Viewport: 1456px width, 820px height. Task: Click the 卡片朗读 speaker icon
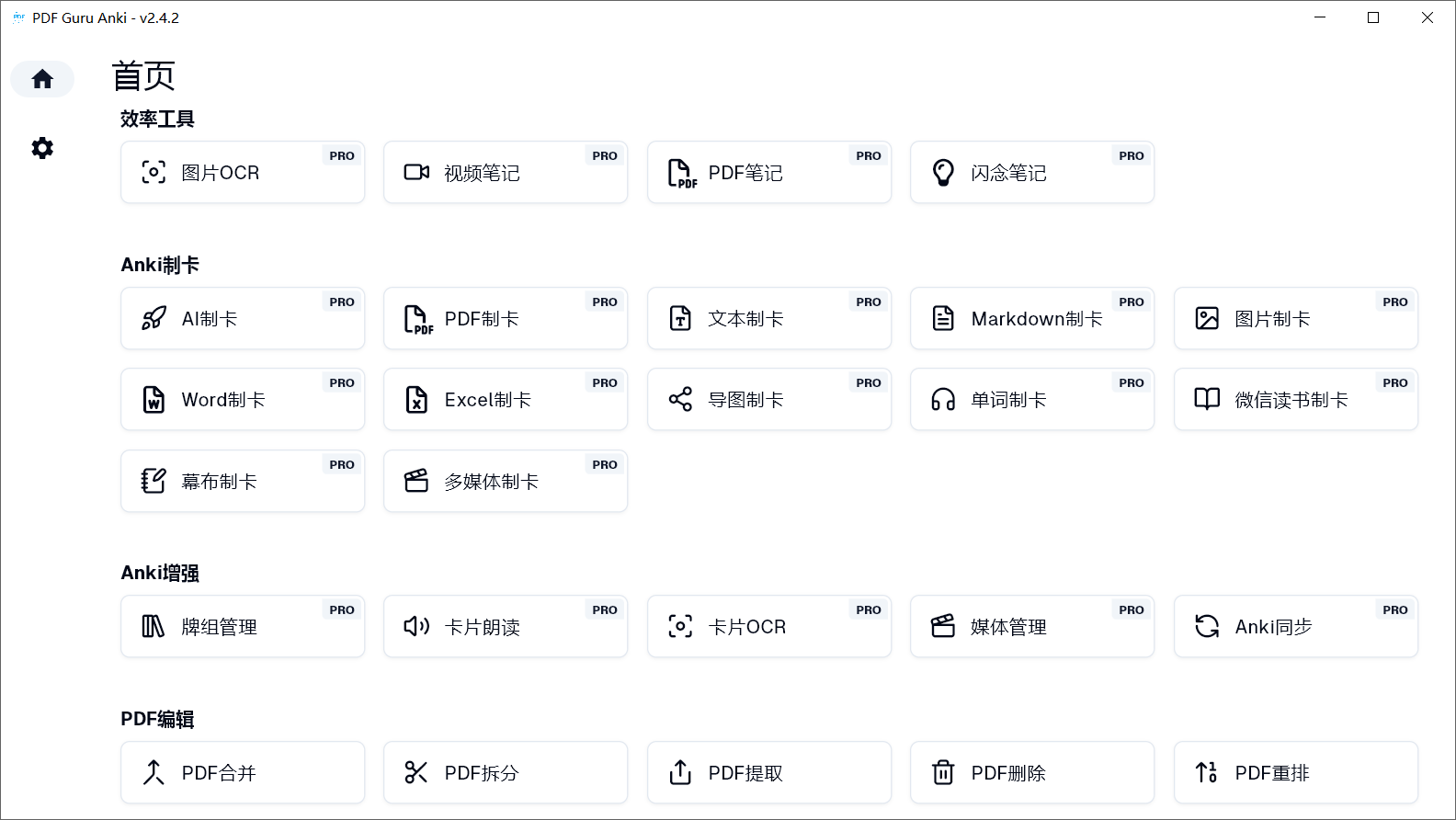[416, 626]
